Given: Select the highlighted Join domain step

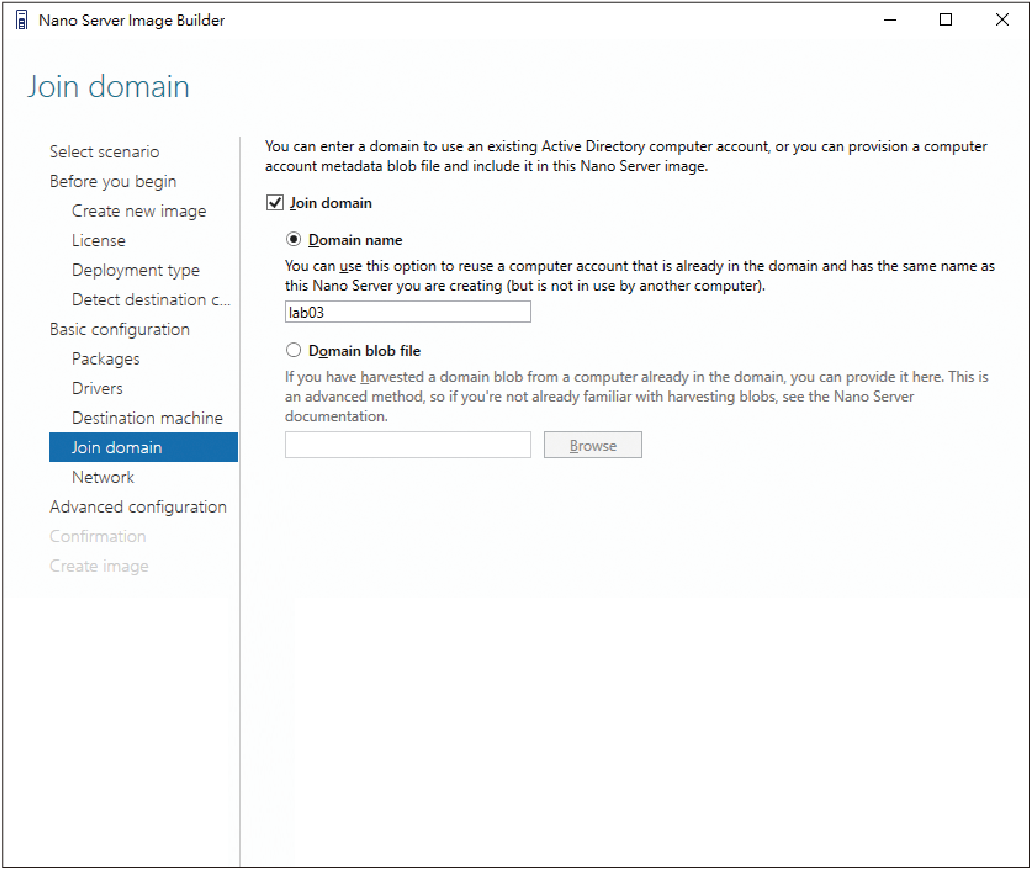Looking at the screenshot, I should pos(143,447).
